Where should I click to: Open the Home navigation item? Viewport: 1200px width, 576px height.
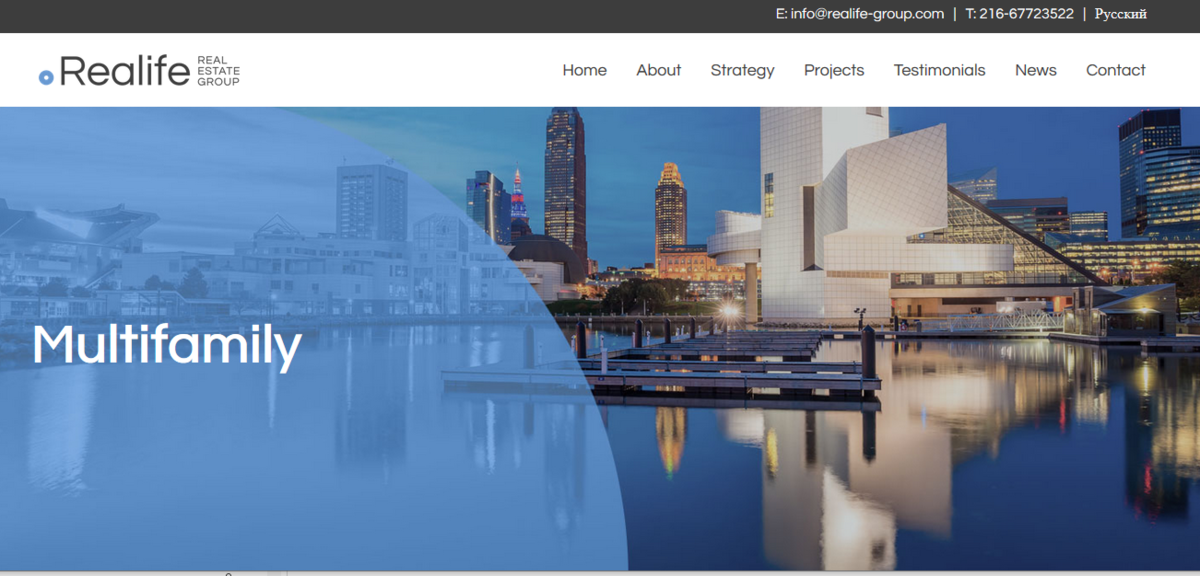[584, 70]
